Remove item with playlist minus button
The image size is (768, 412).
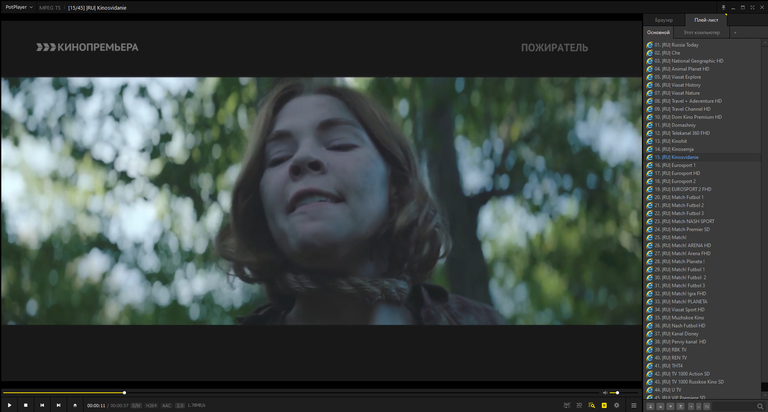698,407
